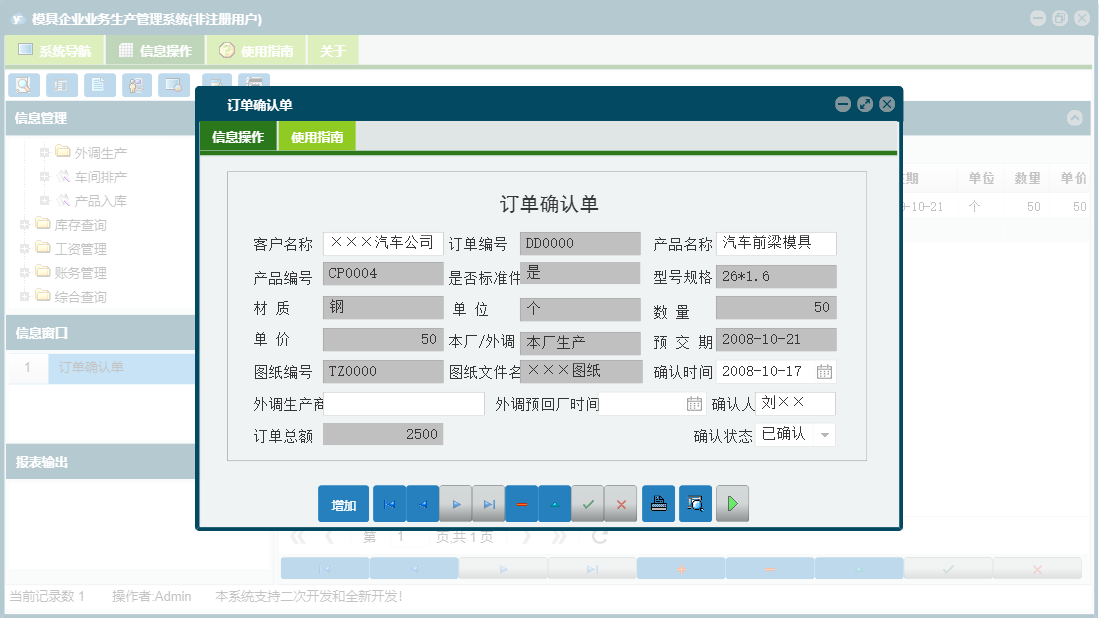Go to the previous record

coord(422,503)
